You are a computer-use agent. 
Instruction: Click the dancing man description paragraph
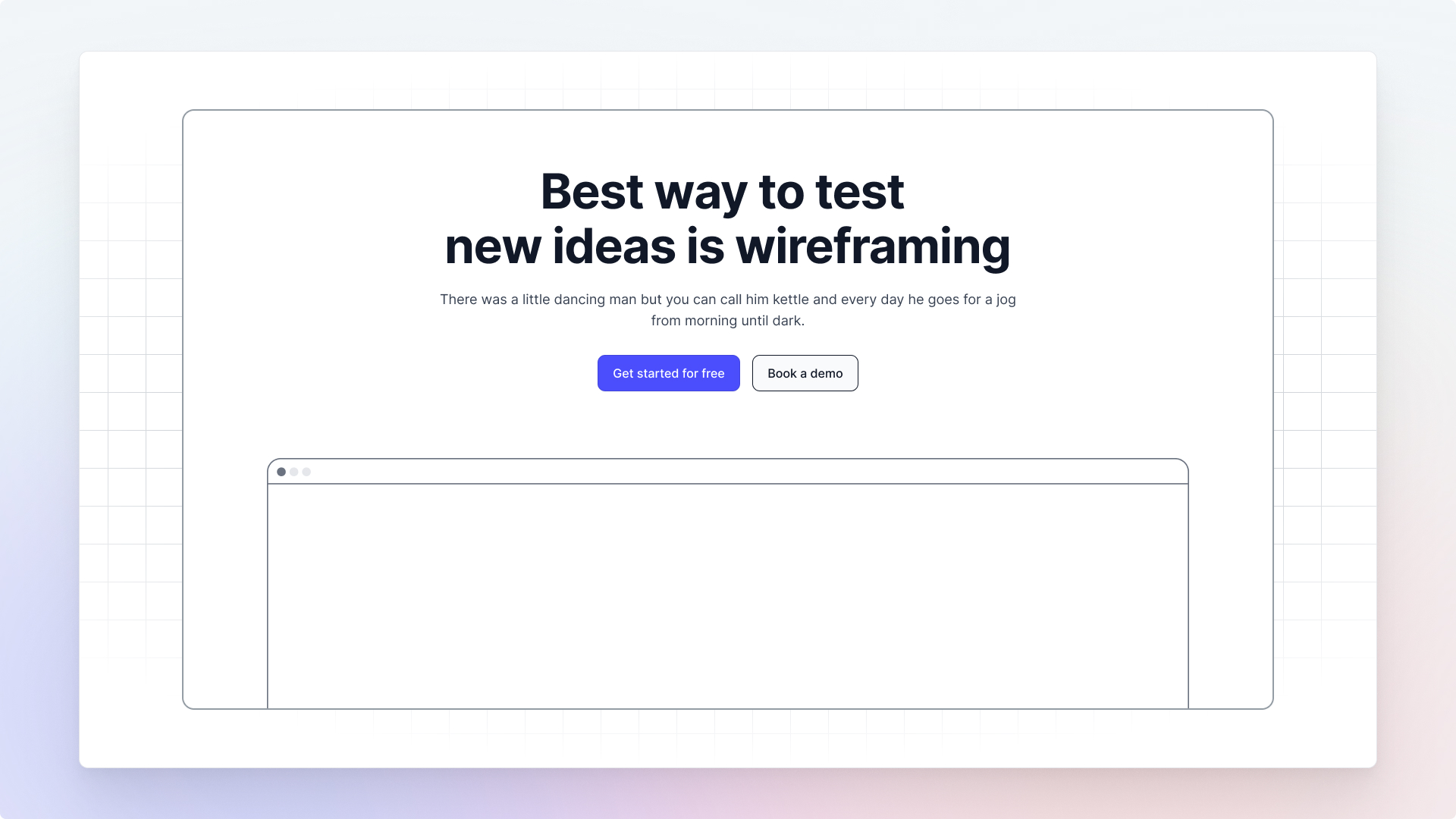click(728, 309)
